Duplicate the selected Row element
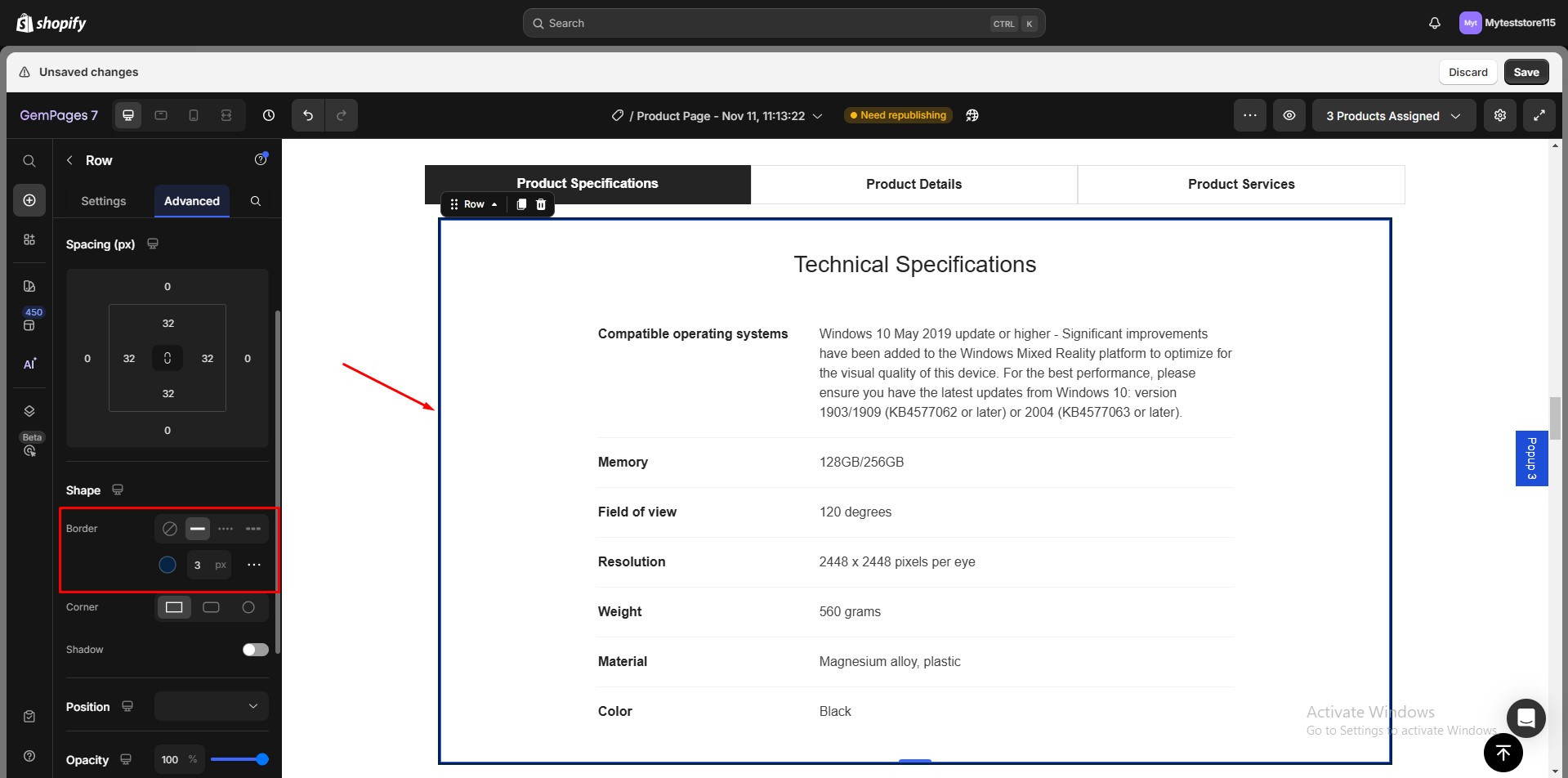 (x=521, y=204)
